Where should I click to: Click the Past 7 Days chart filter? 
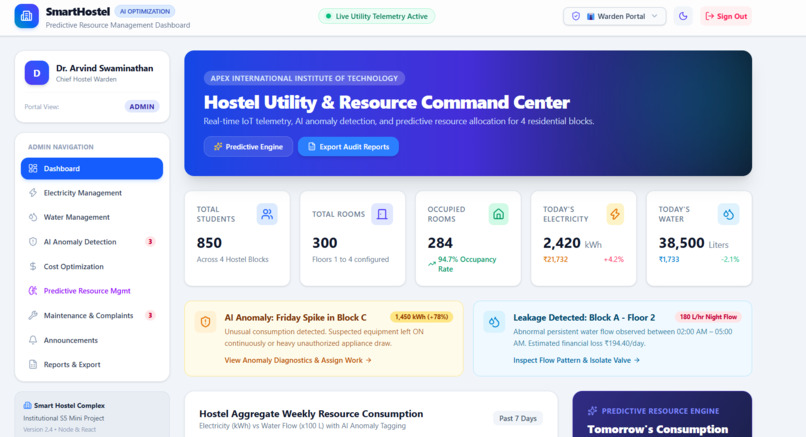click(518, 418)
